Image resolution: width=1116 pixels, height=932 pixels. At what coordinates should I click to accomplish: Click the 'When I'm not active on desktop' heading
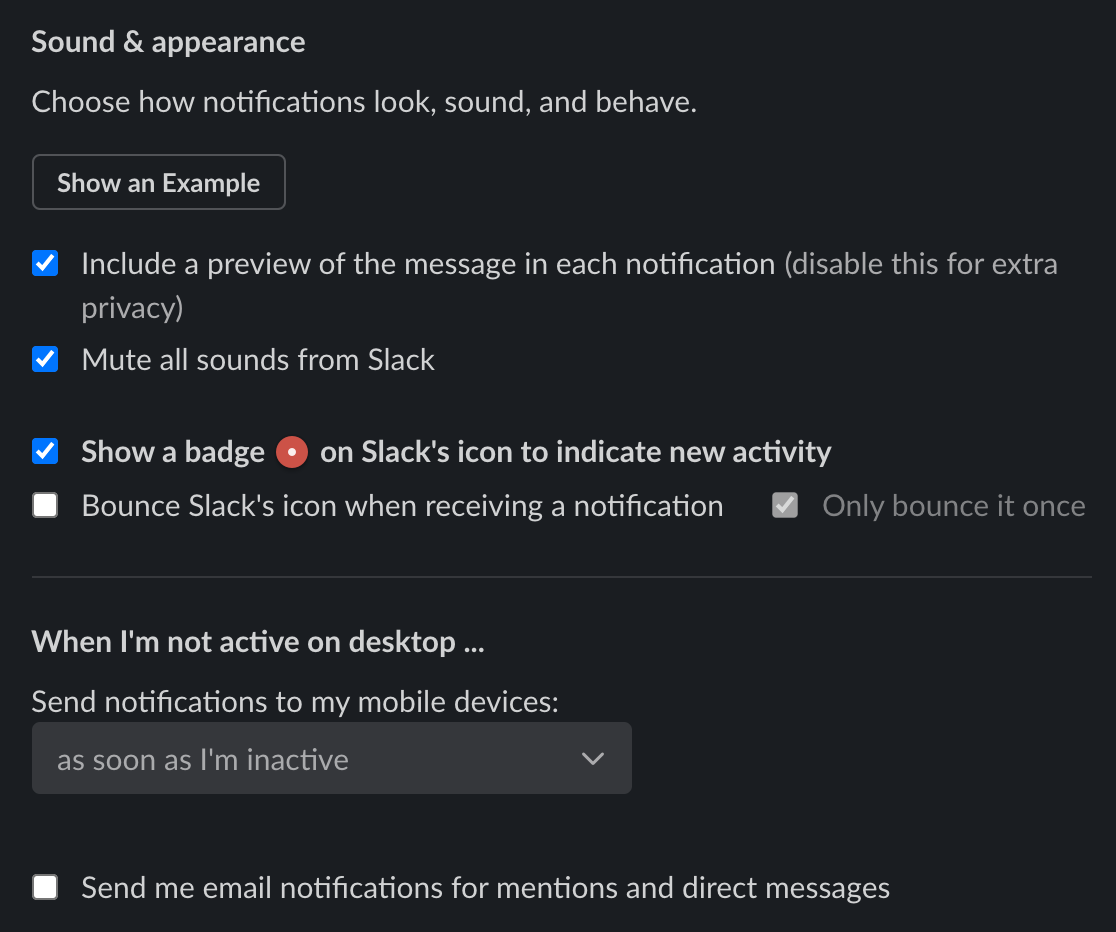pyautogui.click(x=258, y=642)
